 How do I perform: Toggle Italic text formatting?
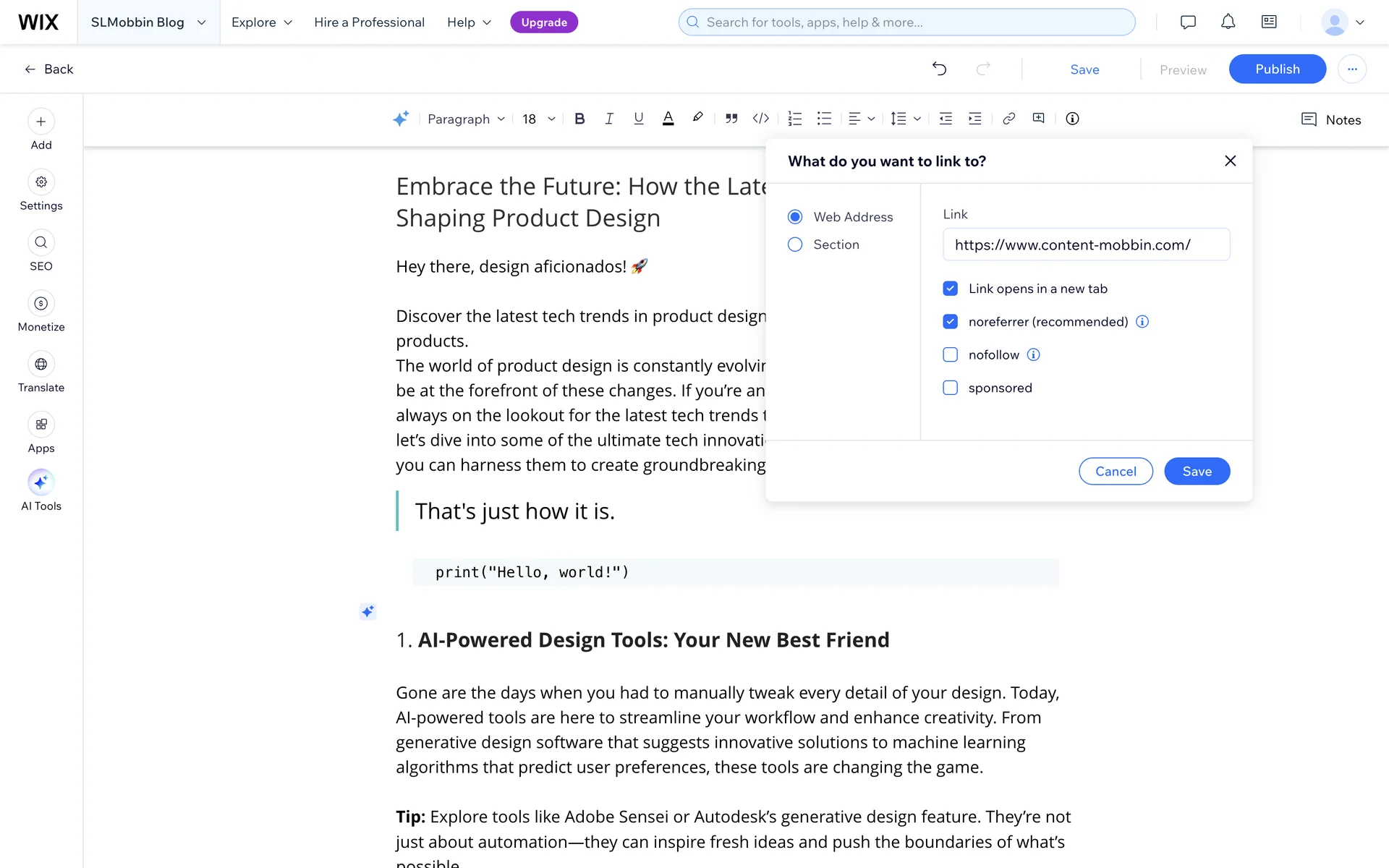[609, 119]
